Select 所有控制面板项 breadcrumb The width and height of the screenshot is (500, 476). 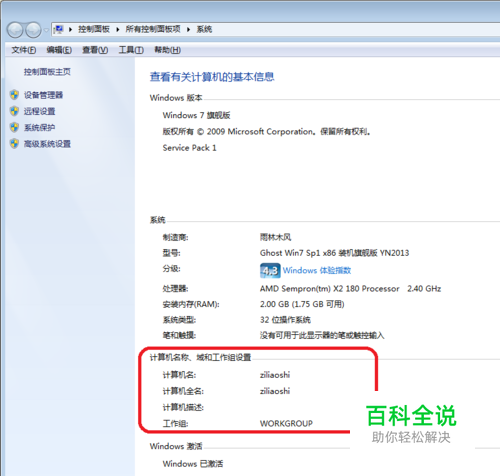click(153, 29)
